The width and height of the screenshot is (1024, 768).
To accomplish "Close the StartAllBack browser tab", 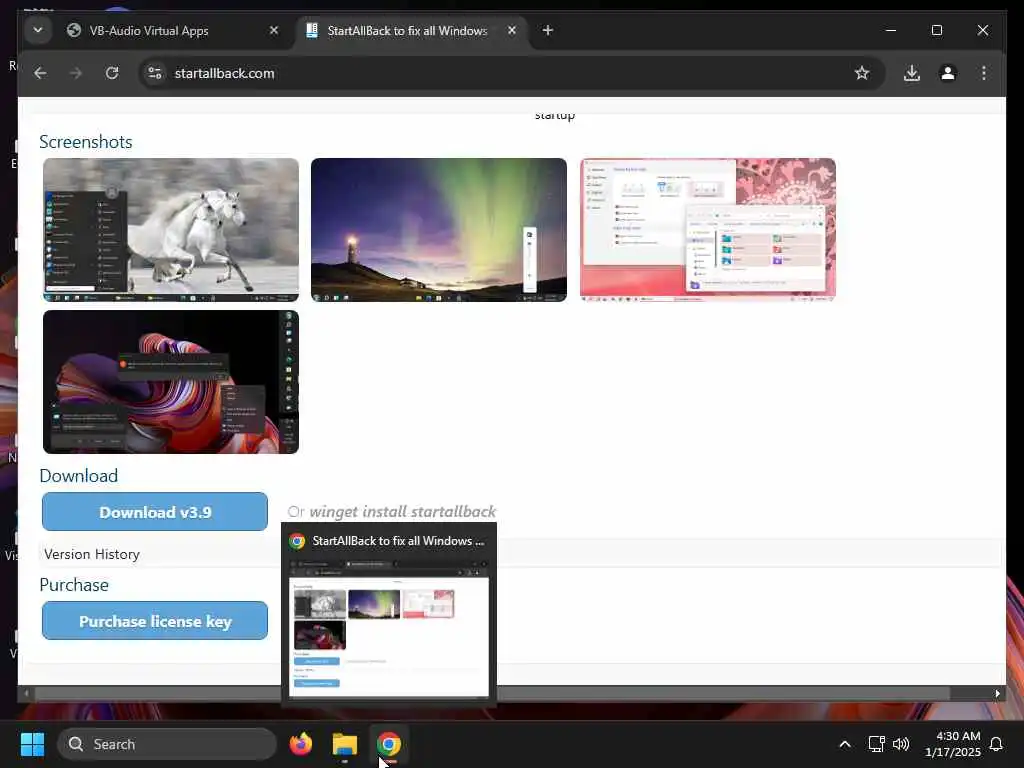I will click(x=512, y=30).
